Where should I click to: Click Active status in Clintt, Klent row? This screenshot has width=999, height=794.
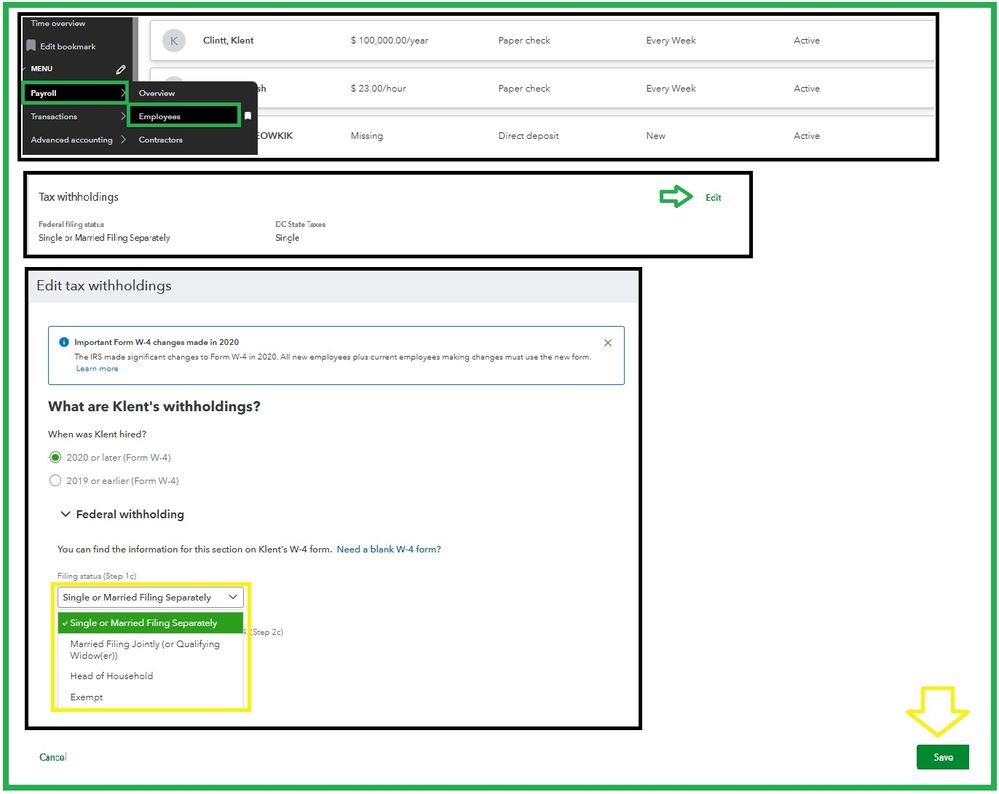807,40
